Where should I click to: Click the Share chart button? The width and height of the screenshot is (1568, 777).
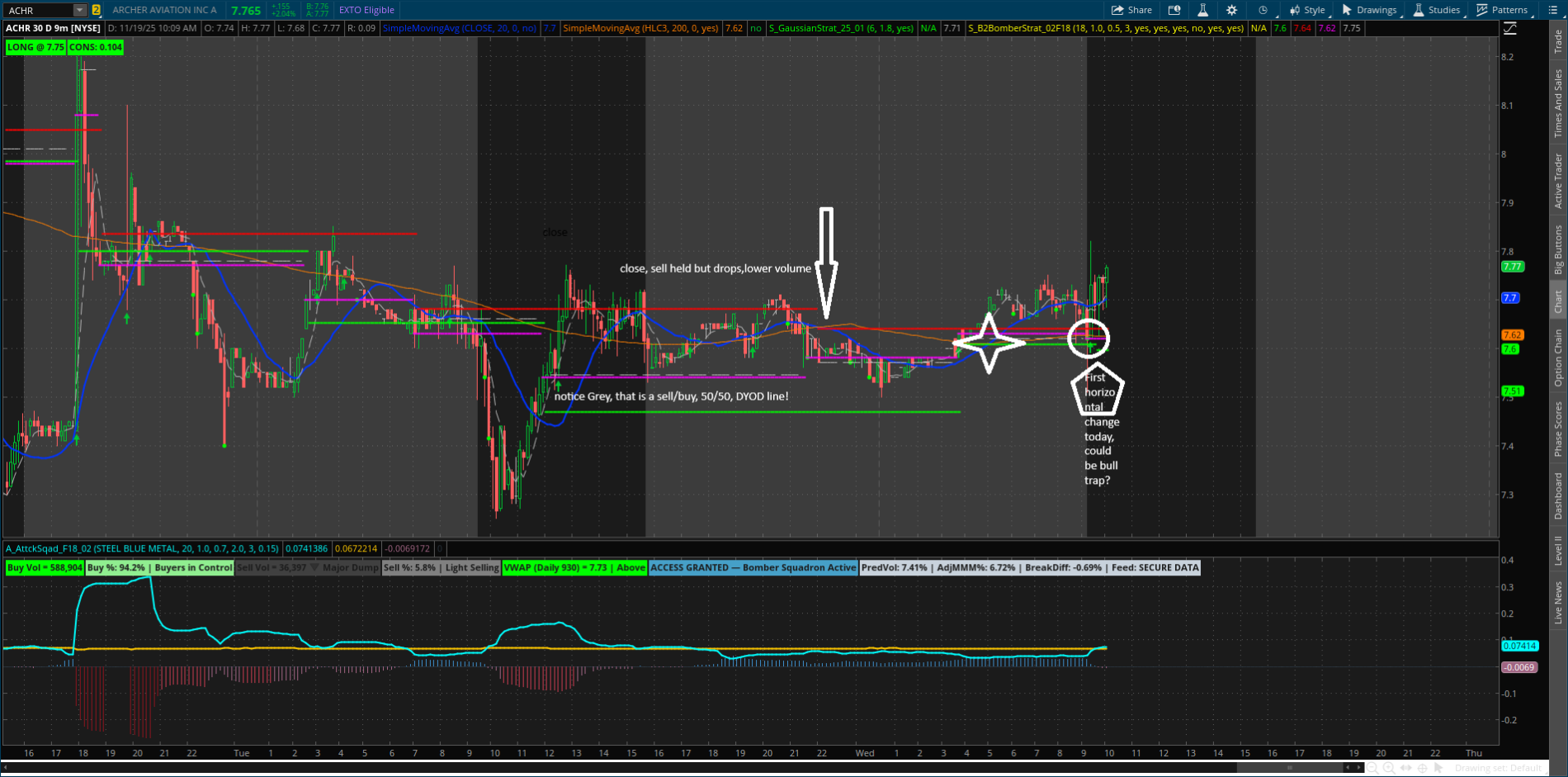(x=1131, y=10)
